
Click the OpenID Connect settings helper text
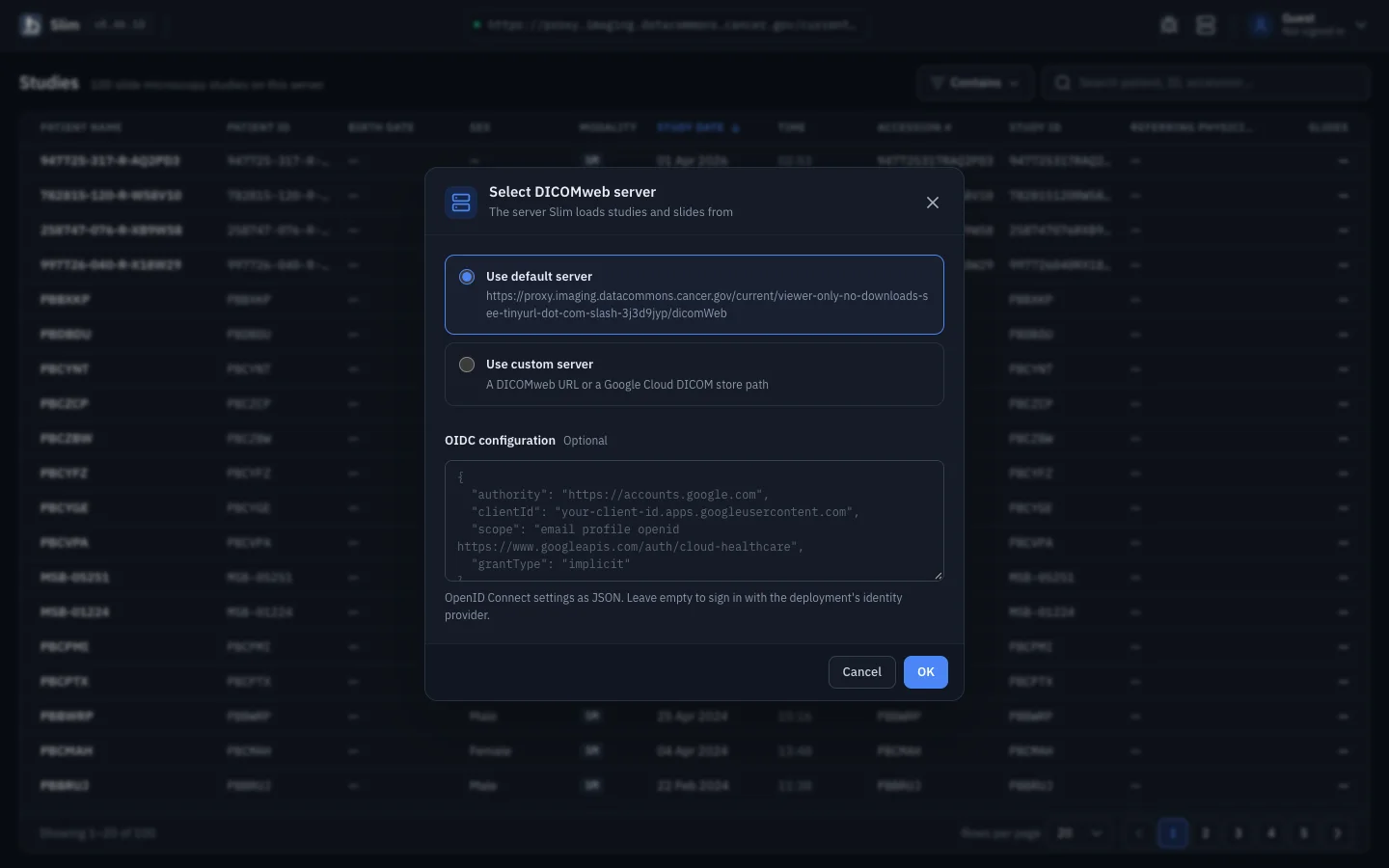pos(673,607)
